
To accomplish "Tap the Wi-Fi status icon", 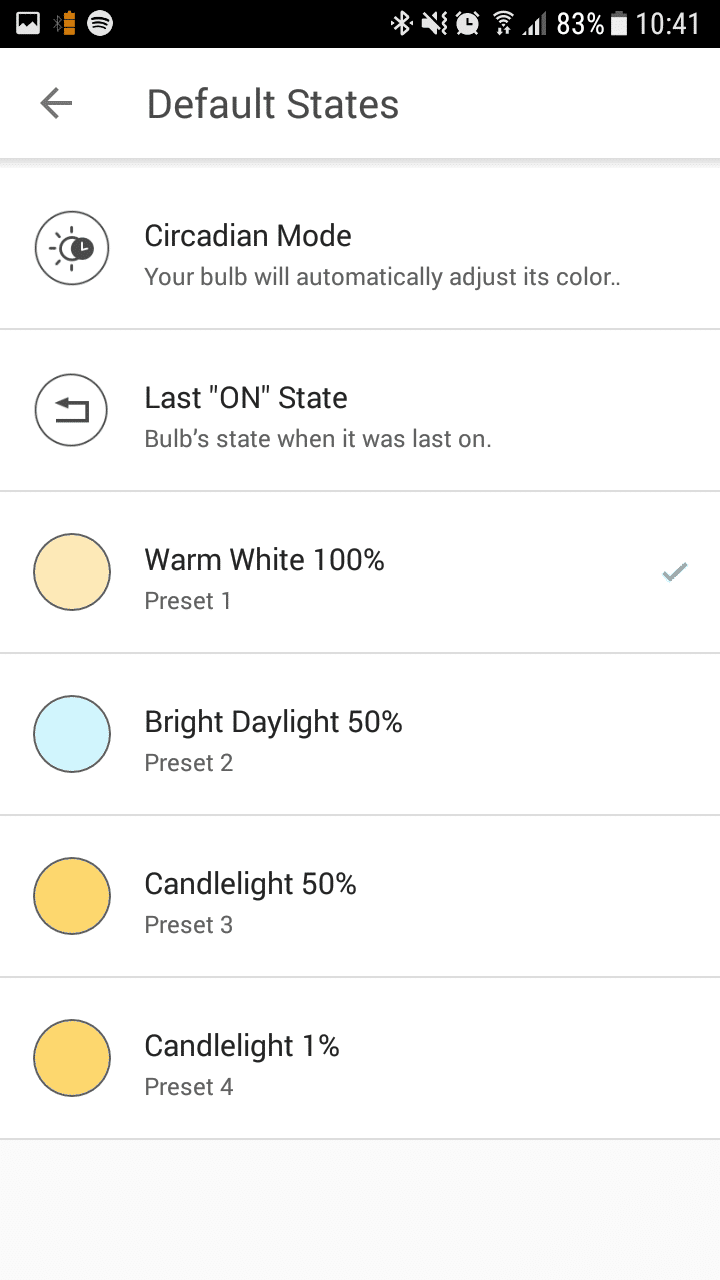I will 503,23.
